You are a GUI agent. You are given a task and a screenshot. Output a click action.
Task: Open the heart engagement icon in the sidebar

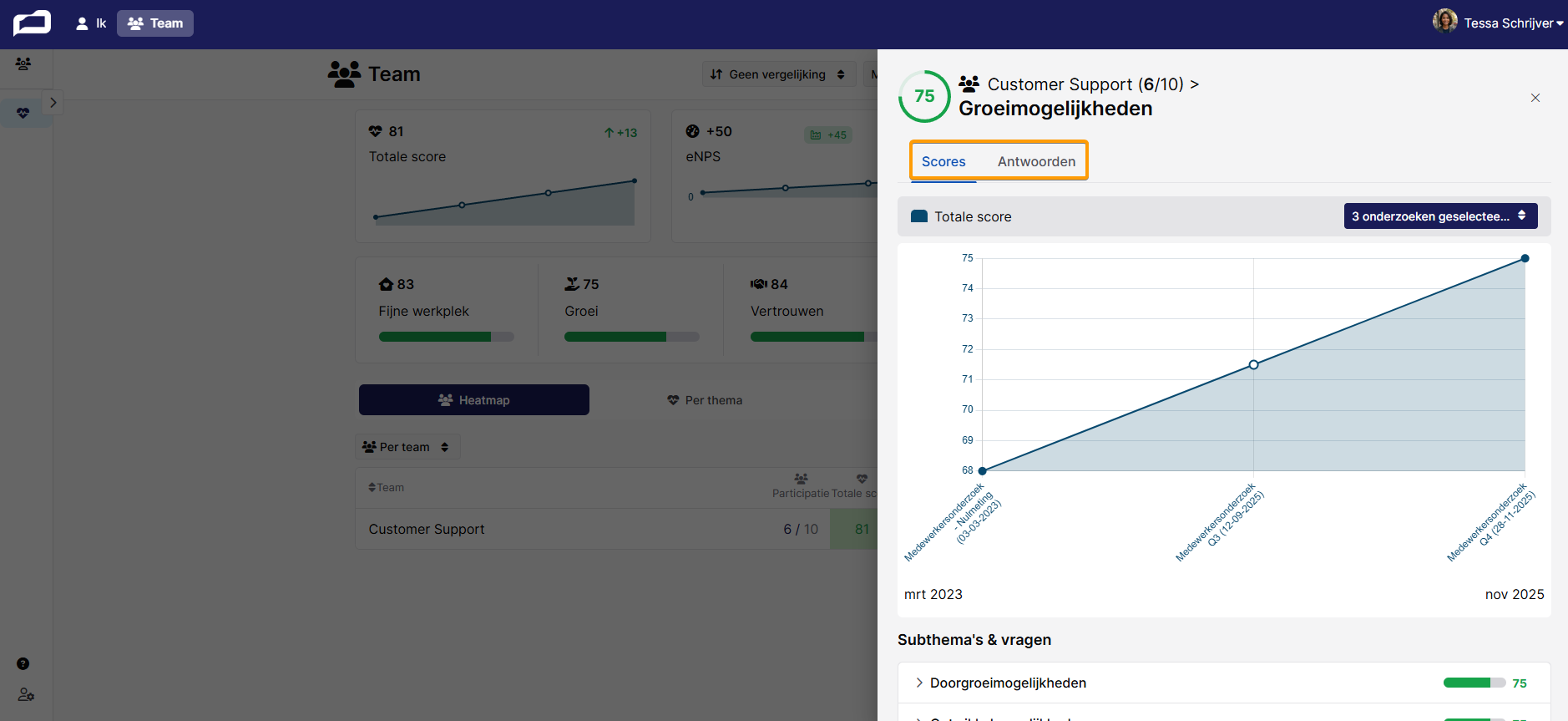coord(23,113)
